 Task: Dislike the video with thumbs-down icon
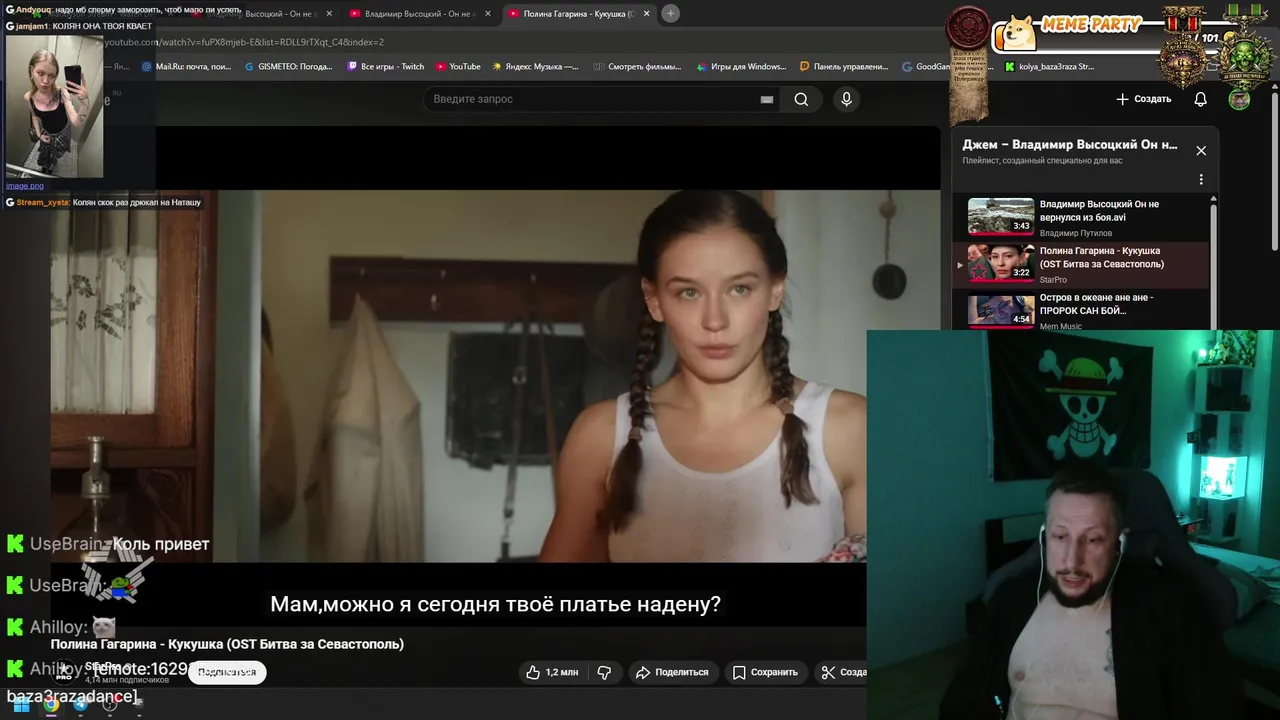tap(604, 672)
